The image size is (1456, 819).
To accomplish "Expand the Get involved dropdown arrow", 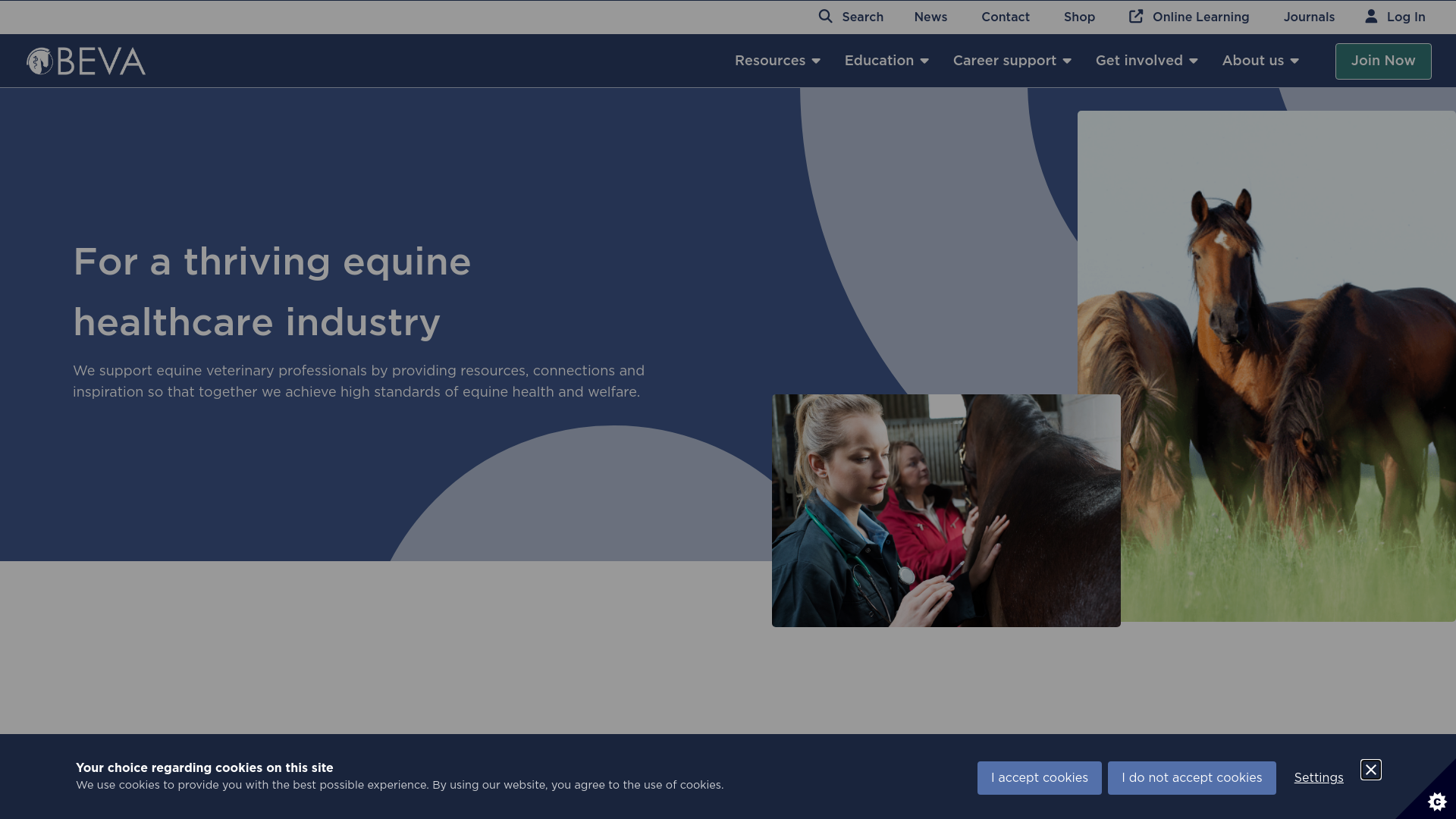I will [x=1194, y=61].
